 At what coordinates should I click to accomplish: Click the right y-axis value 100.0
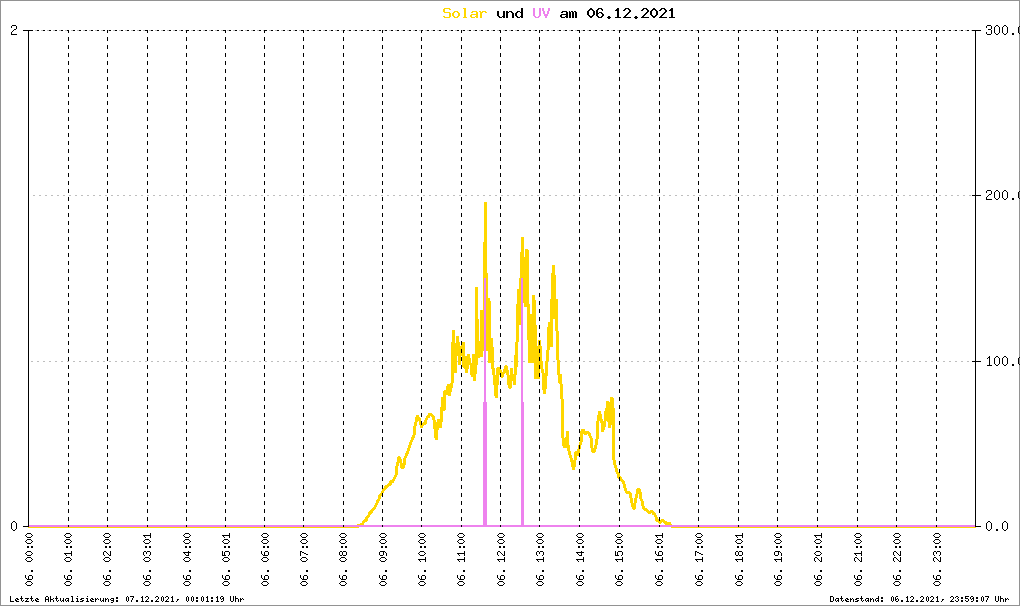[x=1000, y=361]
